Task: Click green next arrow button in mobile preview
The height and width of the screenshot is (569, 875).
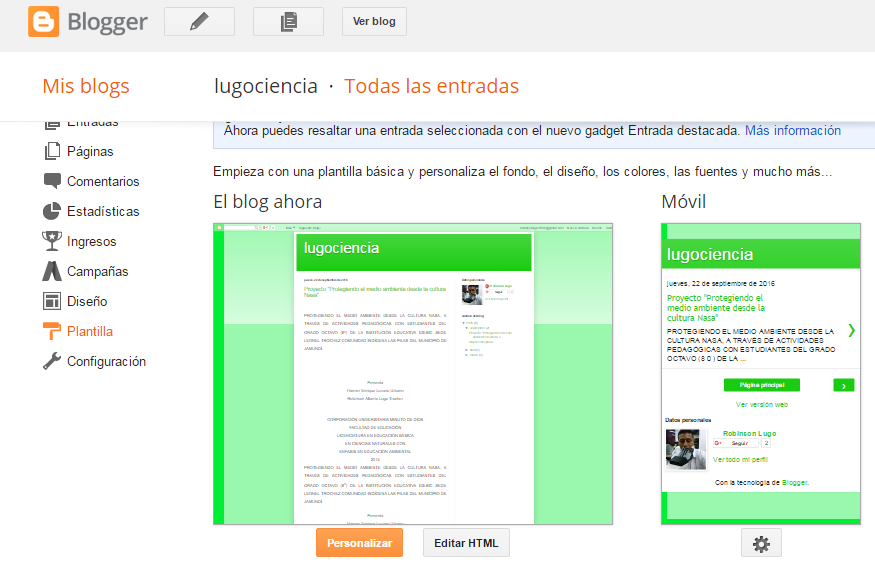Action: (844, 385)
